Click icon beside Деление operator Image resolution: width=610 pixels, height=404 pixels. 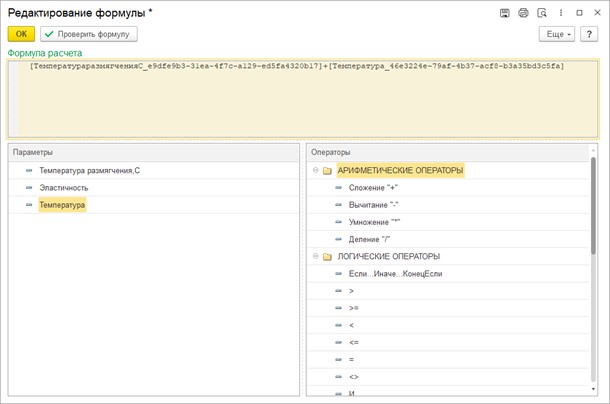[338, 239]
